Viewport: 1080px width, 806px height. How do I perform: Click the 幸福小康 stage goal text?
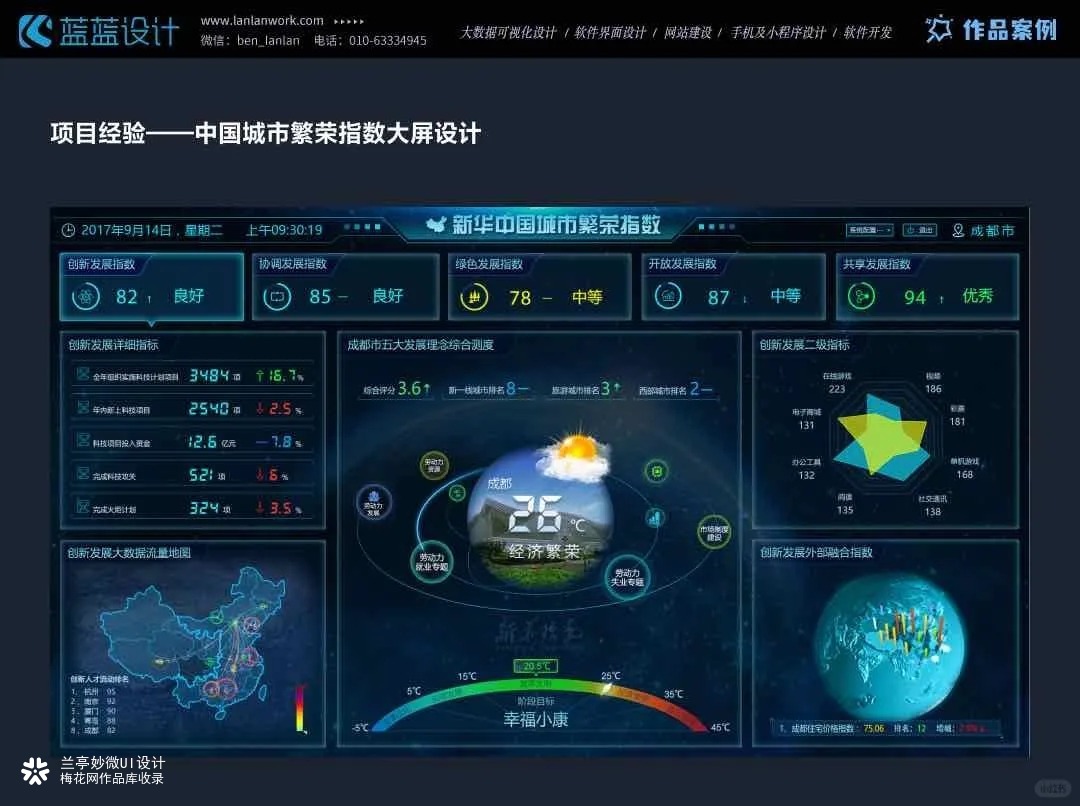536,720
